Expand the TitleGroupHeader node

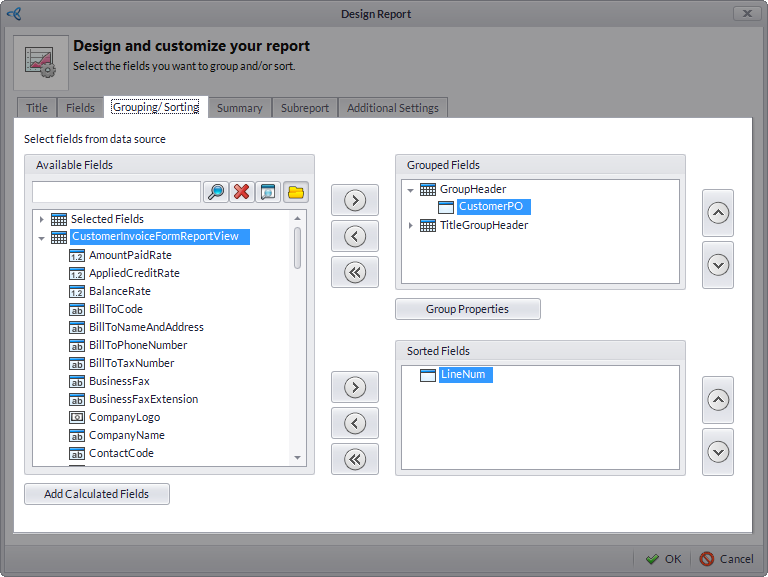click(411, 226)
